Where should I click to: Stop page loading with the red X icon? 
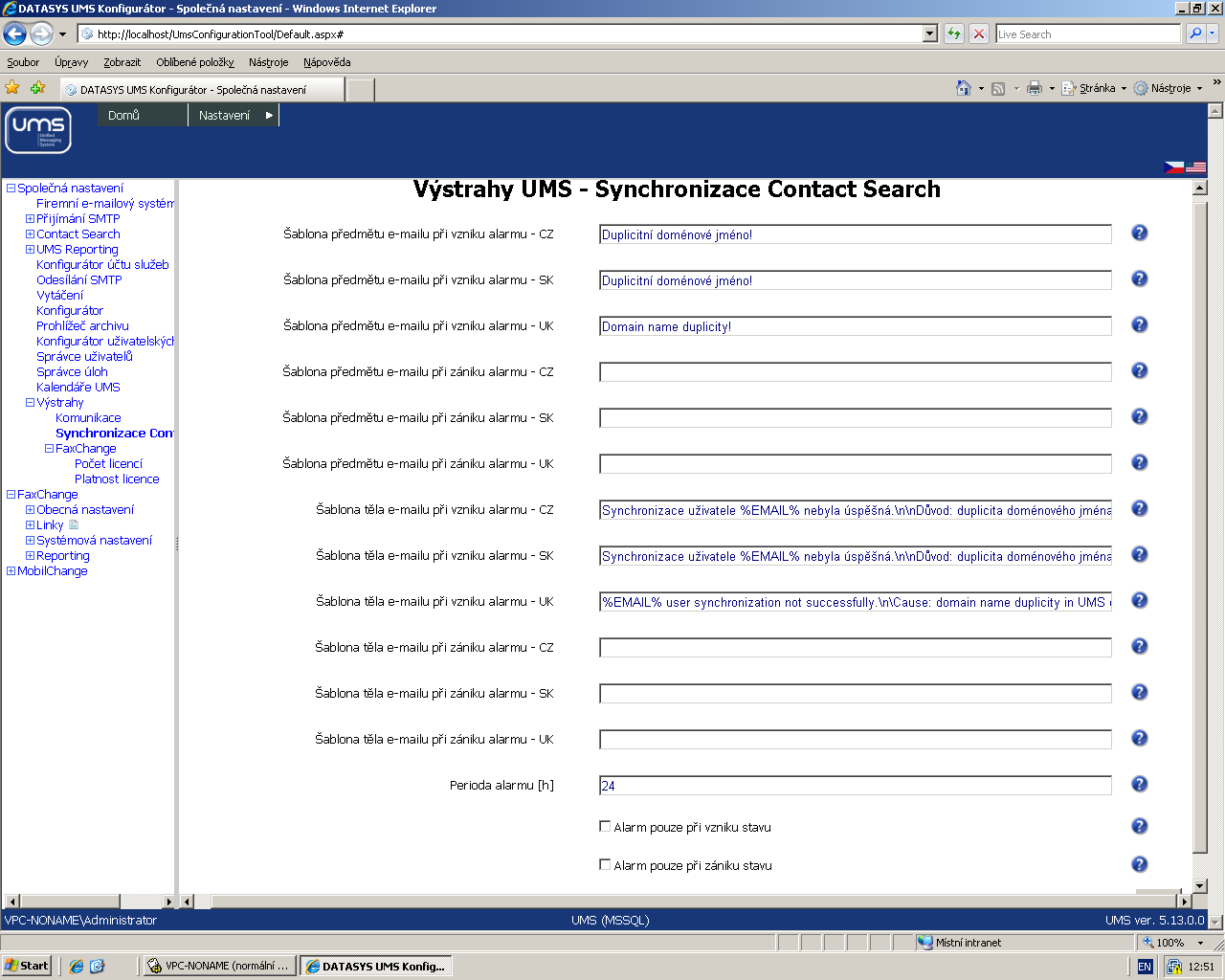(x=978, y=33)
